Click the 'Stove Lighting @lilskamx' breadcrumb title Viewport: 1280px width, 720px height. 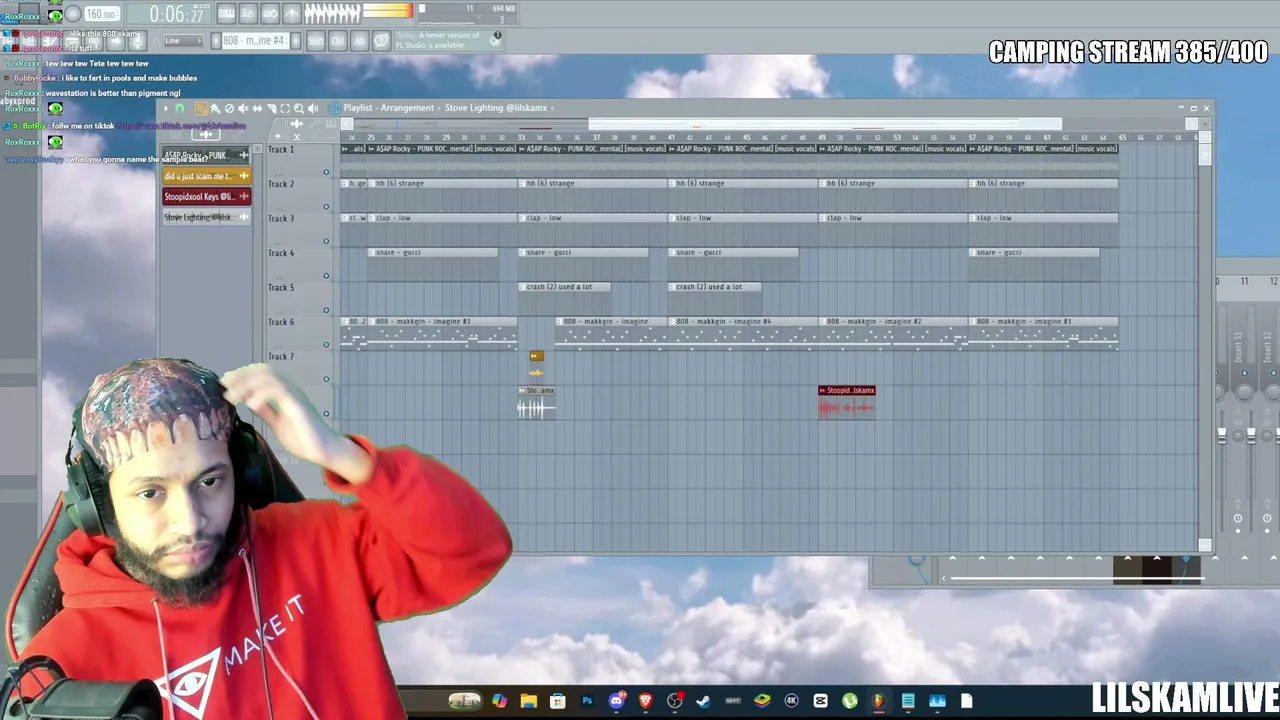pyautogui.click(x=495, y=108)
